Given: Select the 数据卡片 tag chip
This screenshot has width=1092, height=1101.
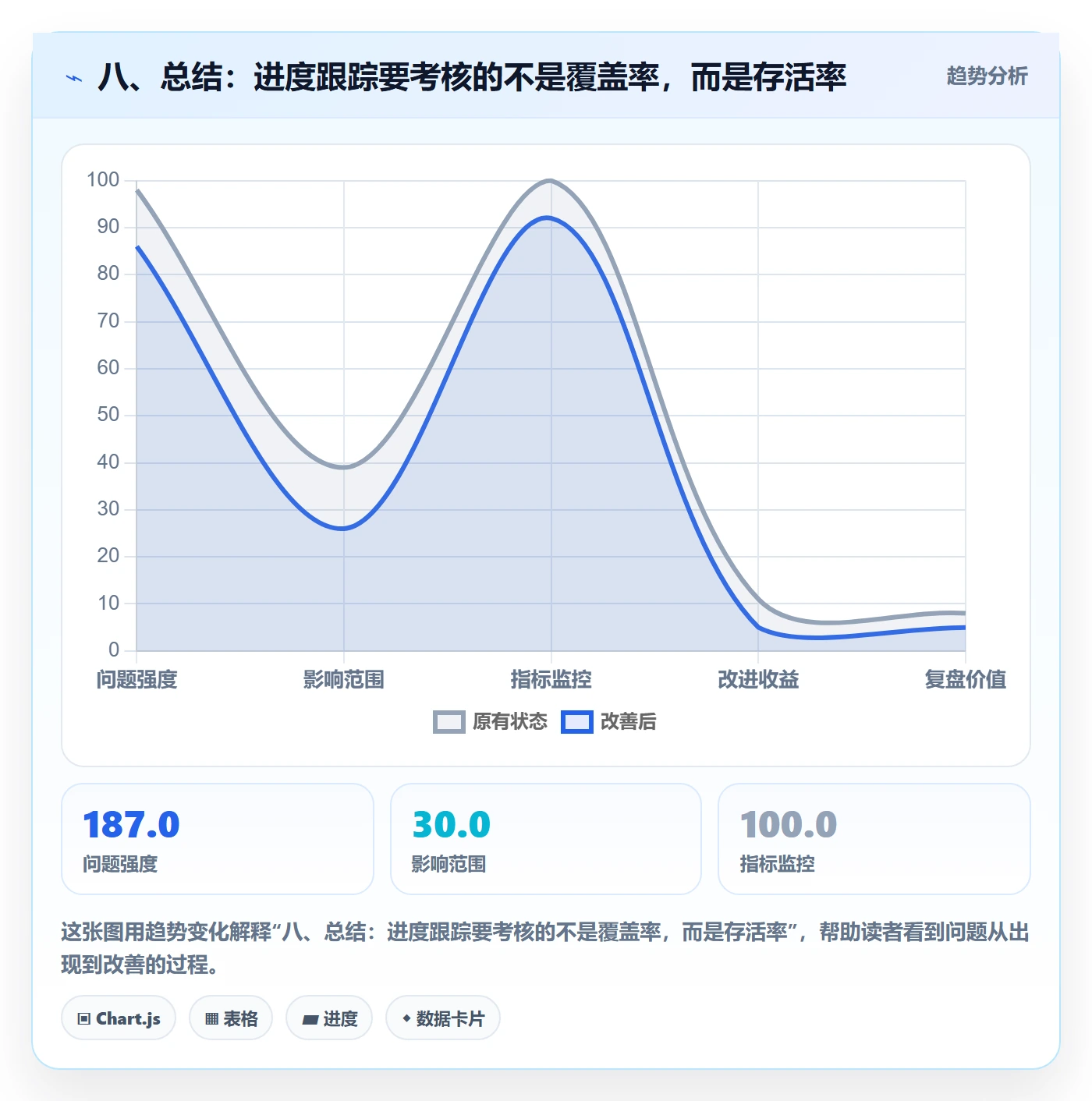Looking at the screenshot, I should tap(443, 1018).
